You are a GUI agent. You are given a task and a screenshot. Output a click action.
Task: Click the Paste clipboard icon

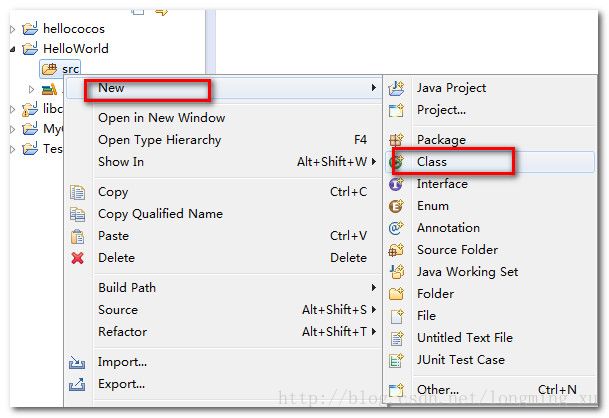click(x=78, y=236)
